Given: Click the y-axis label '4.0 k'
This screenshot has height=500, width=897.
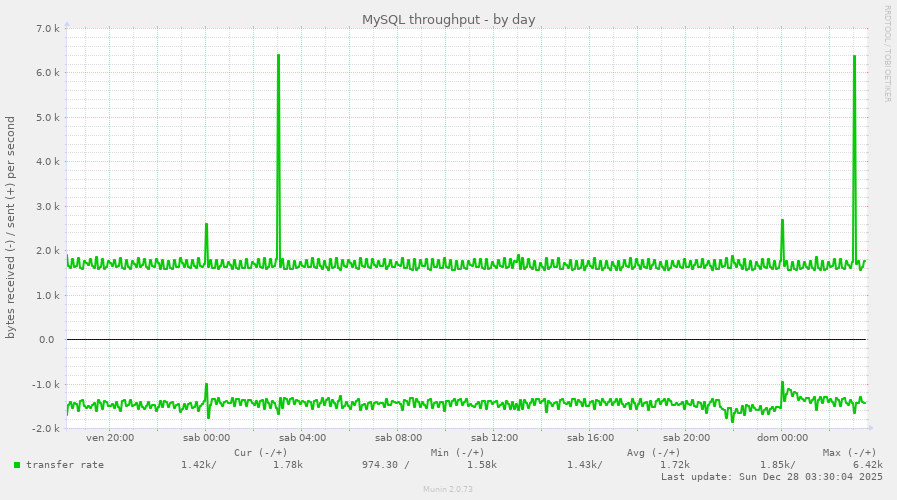Looking at the screenshot, I should click(x=48, y=161).
